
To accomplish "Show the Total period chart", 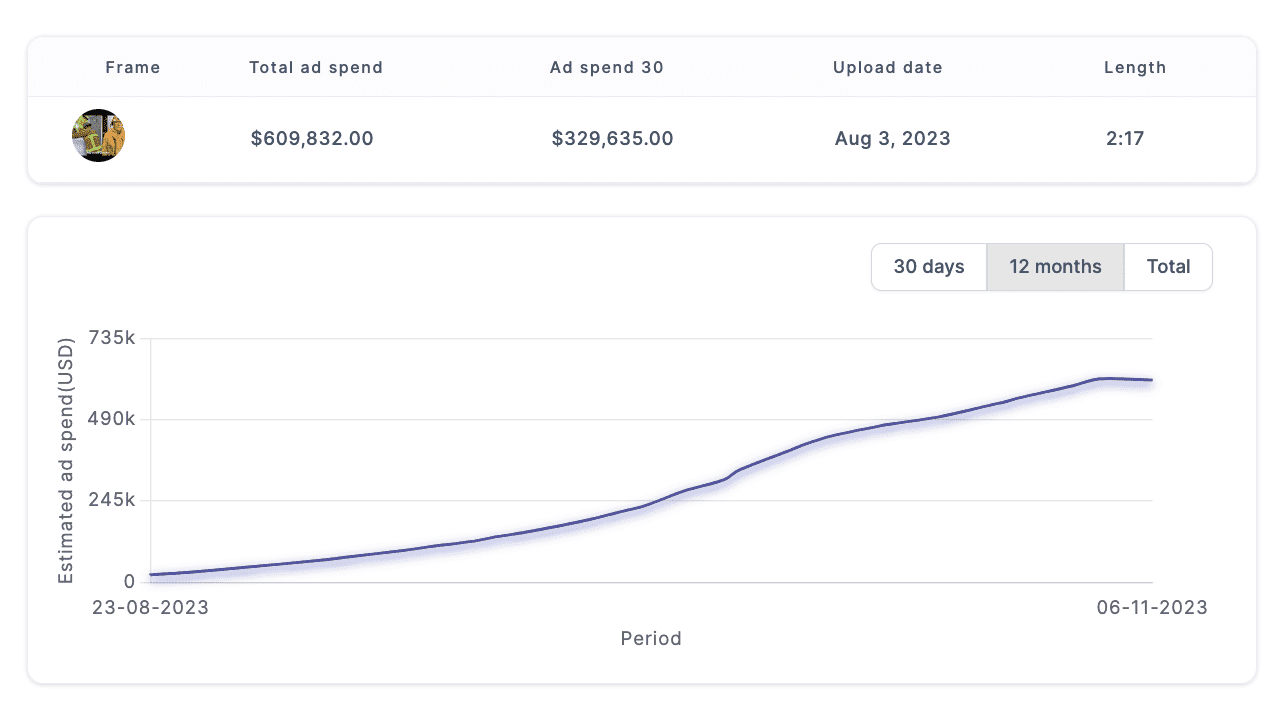I will point(1168,267).
